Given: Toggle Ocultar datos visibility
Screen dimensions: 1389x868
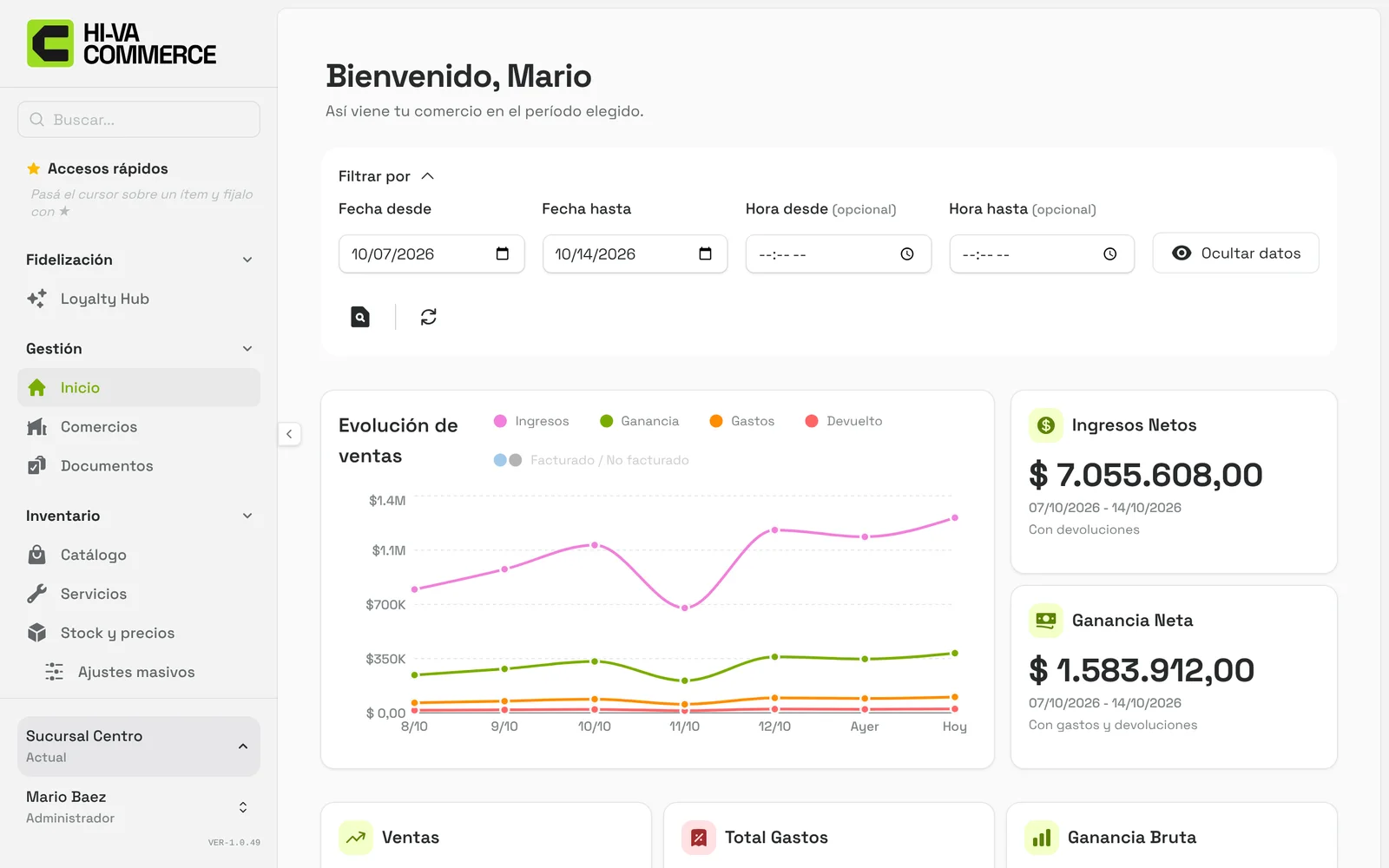Looking at the screenshot, I should coord(1236,253).
